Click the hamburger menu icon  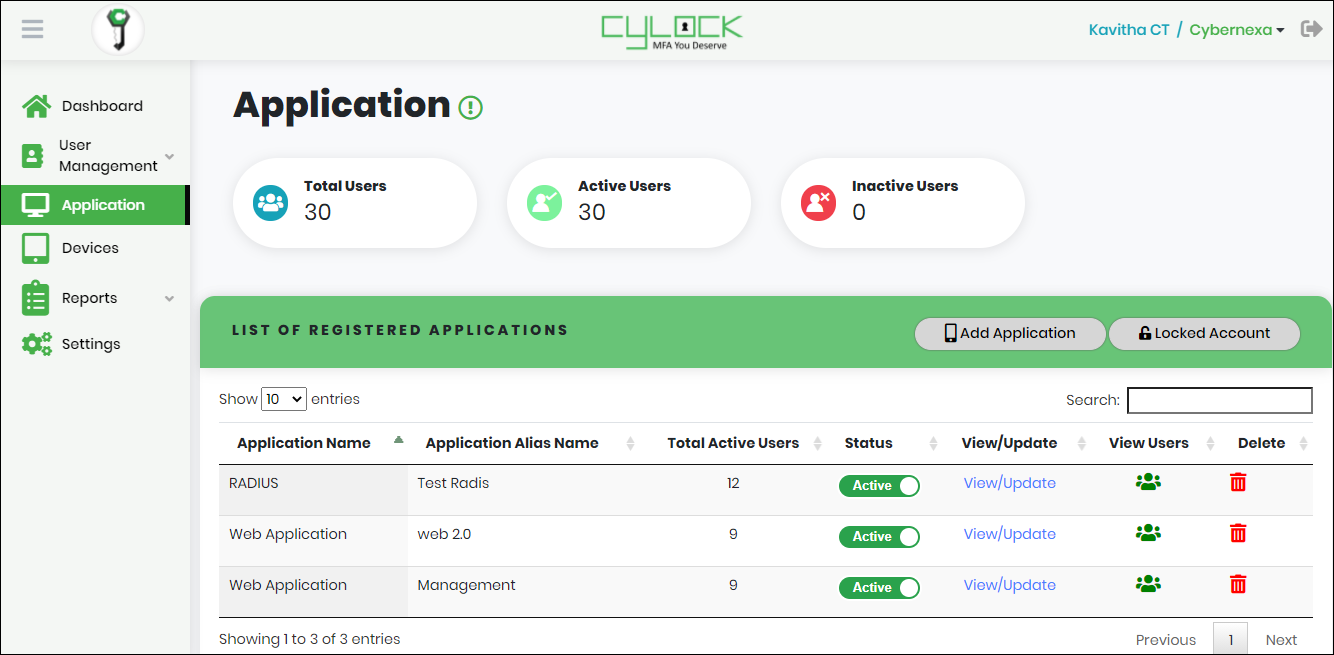pyautogui.click(x=32, y=29)
